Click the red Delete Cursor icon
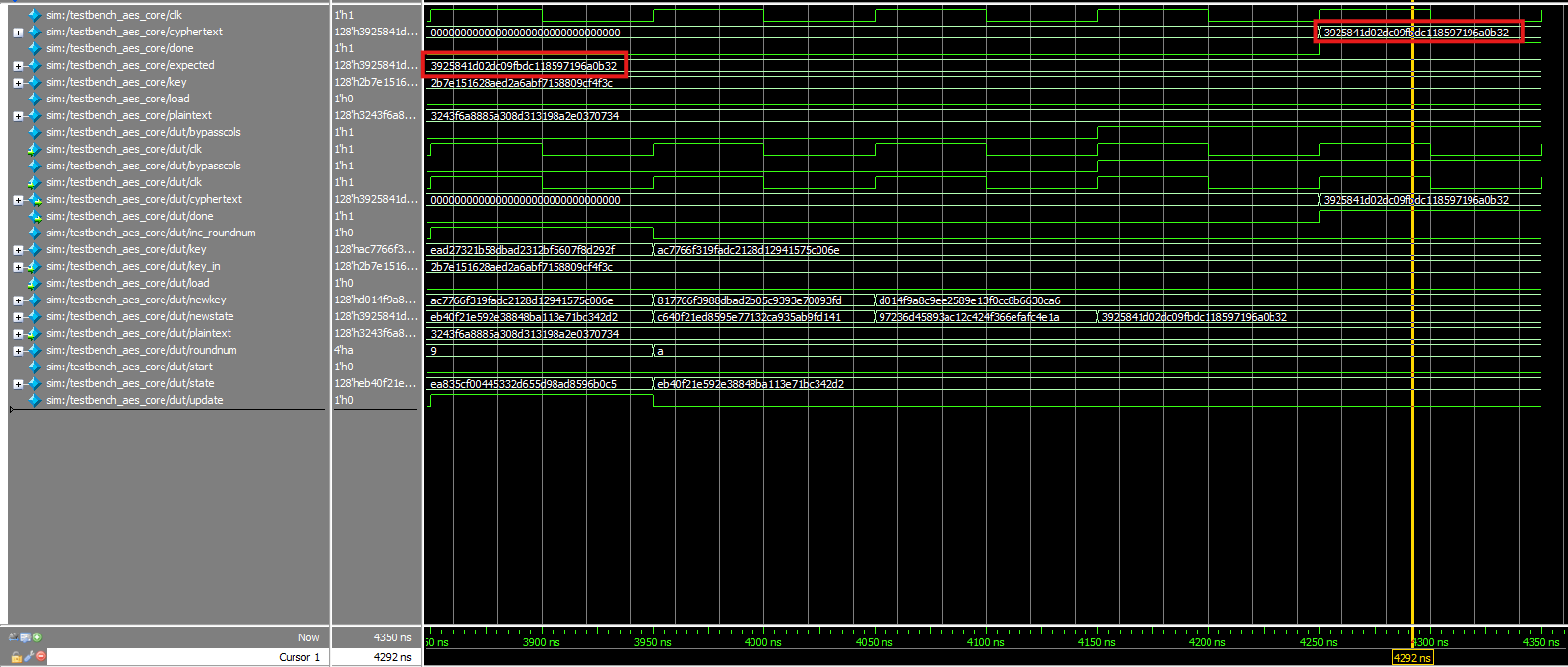1568x667 pixels. click(x=40, y=657)
